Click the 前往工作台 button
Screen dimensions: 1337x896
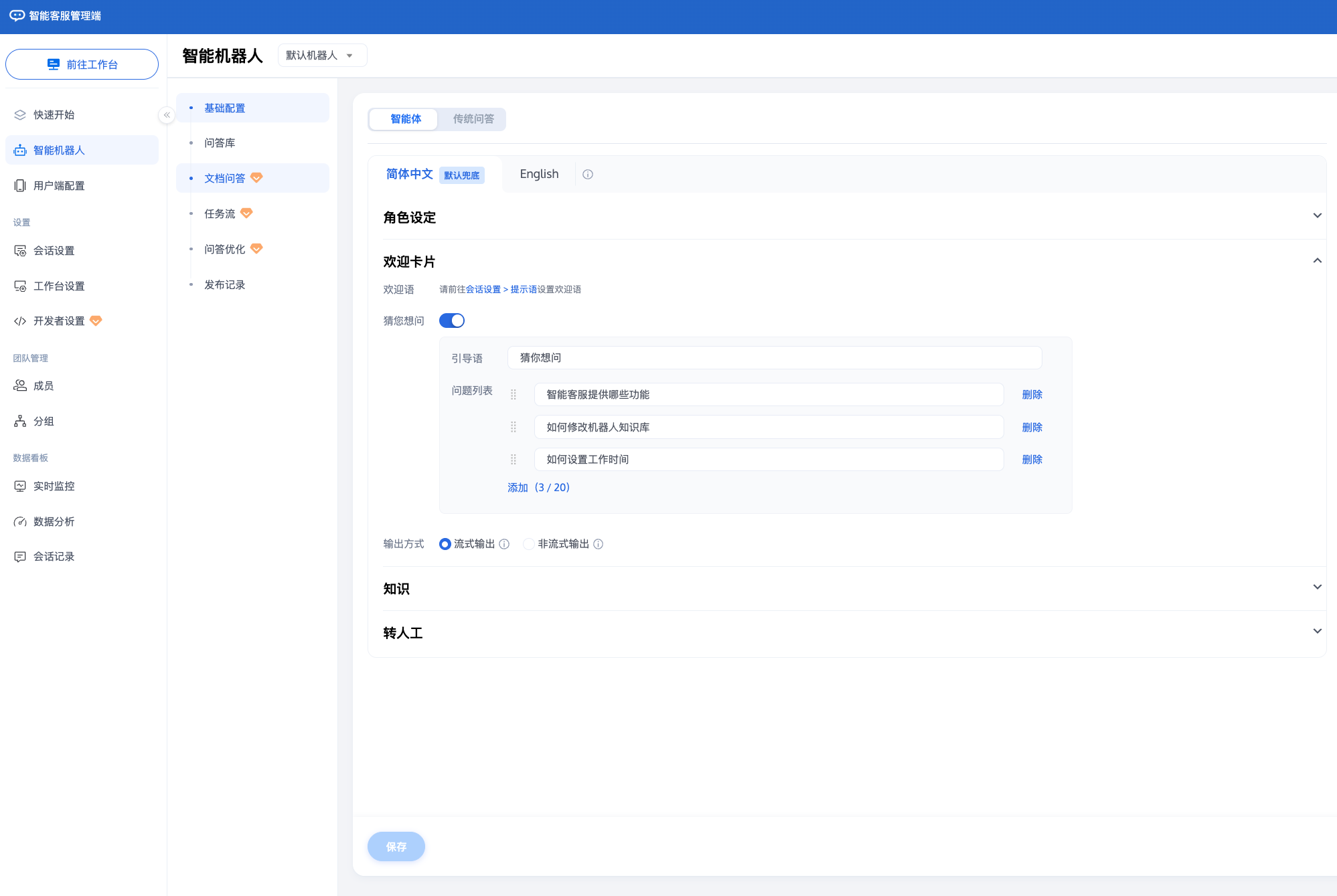pyautogui.click(x=82, y=64)
